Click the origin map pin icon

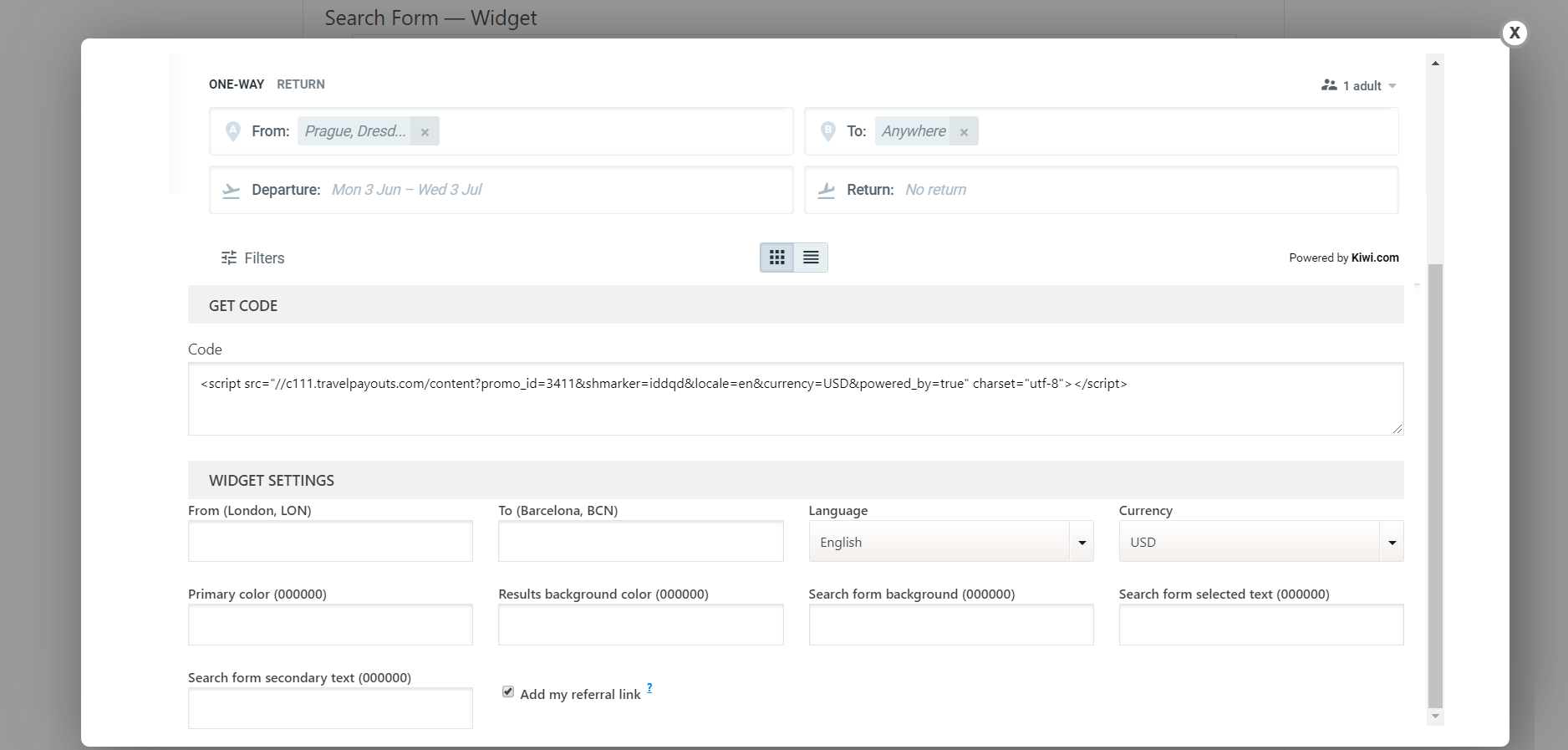tap(233, 131)
